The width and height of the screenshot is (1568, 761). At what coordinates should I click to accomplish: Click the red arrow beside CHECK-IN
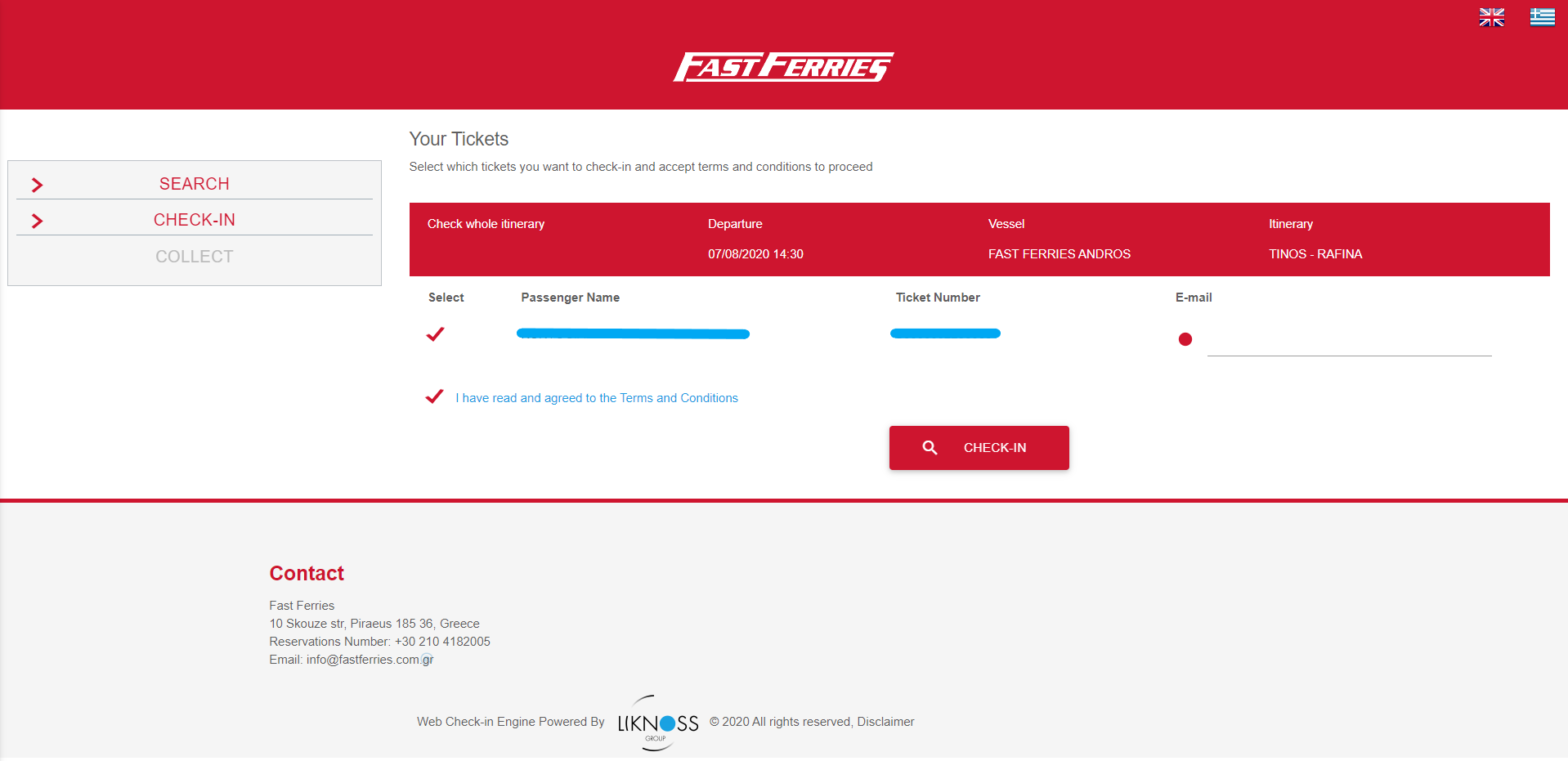pyautogui.click(x=36, y=220)
